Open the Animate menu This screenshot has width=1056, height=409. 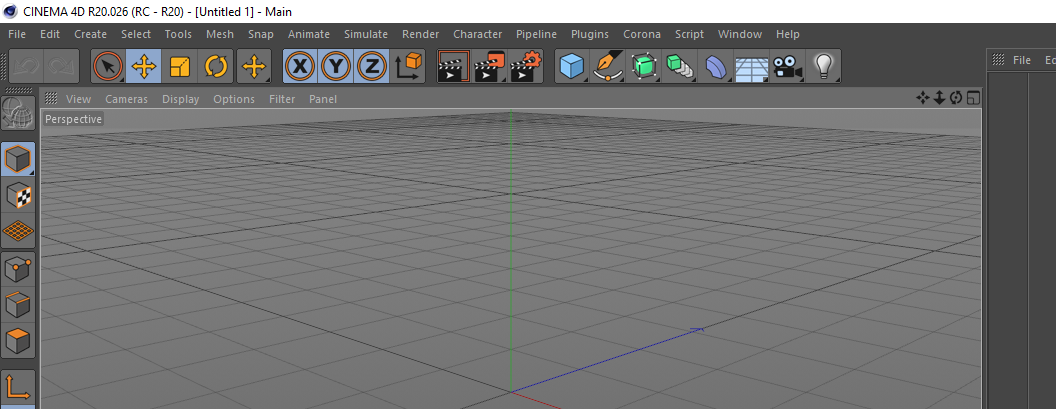click(x=308, y=34)
